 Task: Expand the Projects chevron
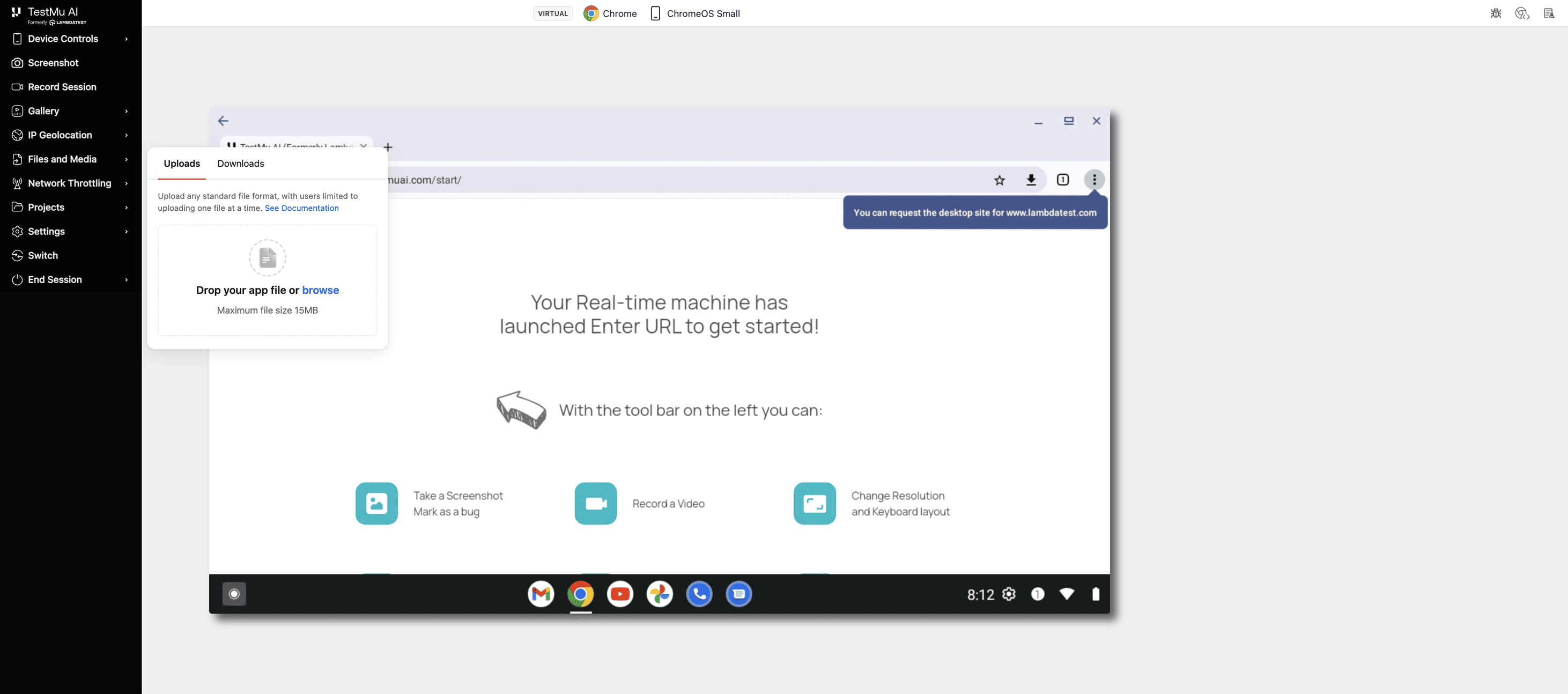click(x=126, y=207)
